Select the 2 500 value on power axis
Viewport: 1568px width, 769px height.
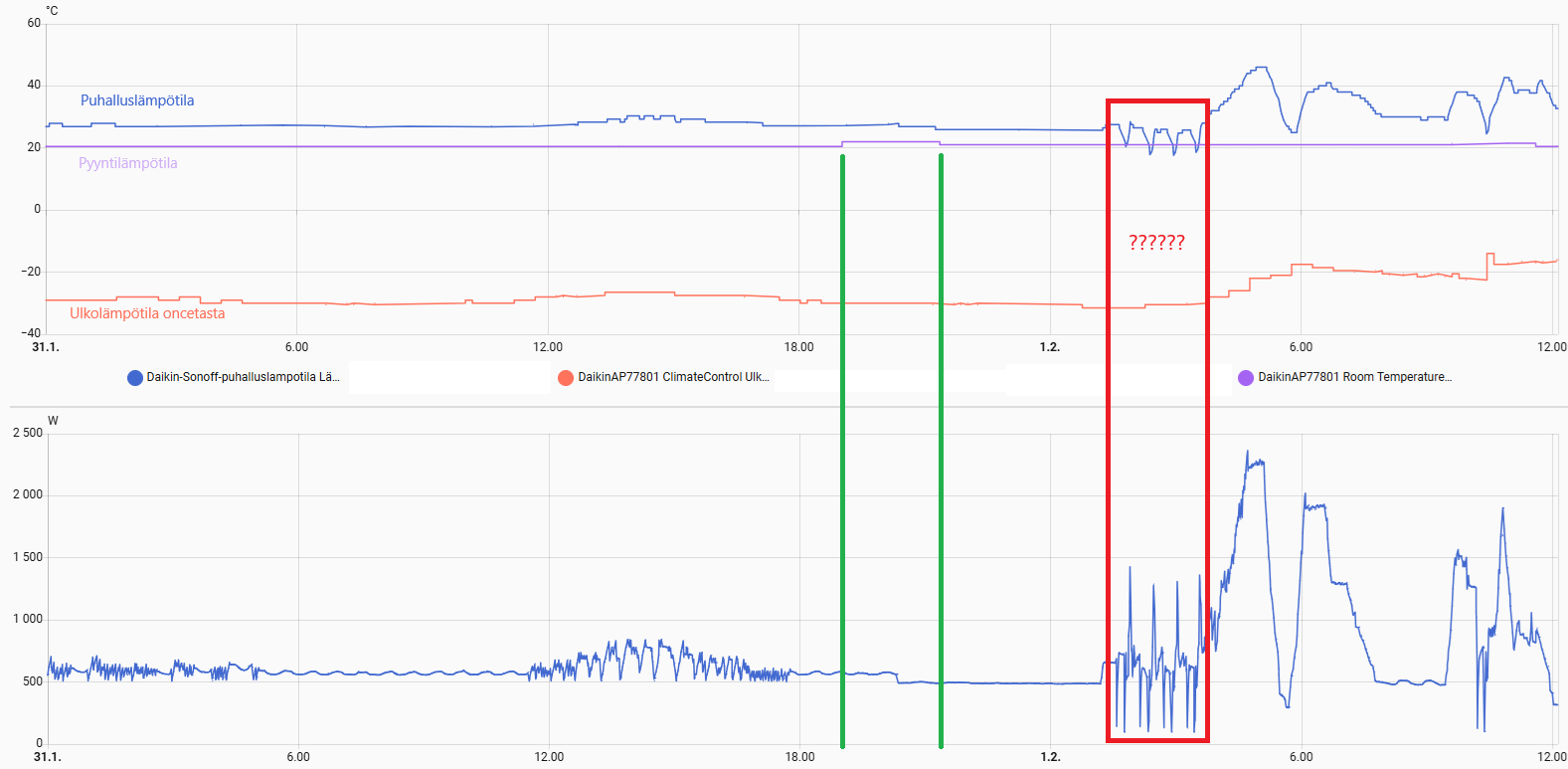click(28, 433)
